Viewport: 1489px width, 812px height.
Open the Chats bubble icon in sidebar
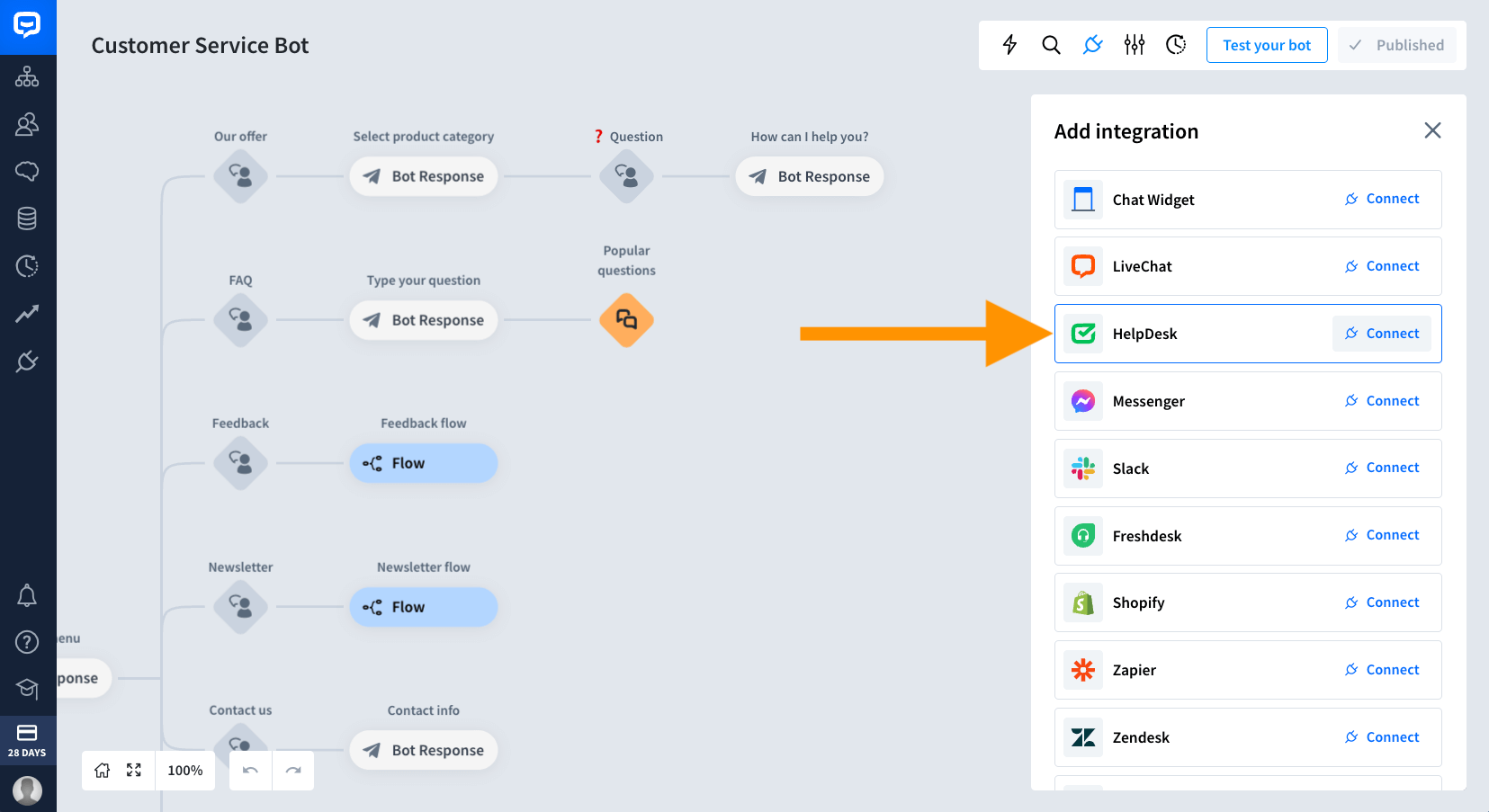[x=27, y=171]
